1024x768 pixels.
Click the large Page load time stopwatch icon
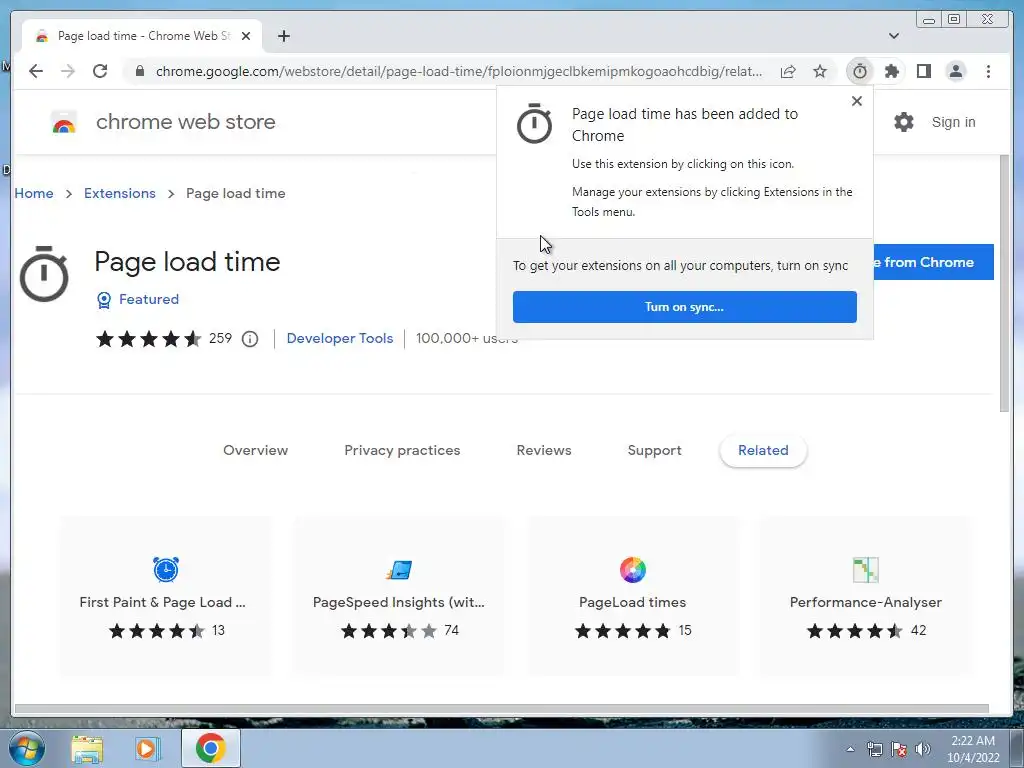pyautogui.click(x=44, y=274)
